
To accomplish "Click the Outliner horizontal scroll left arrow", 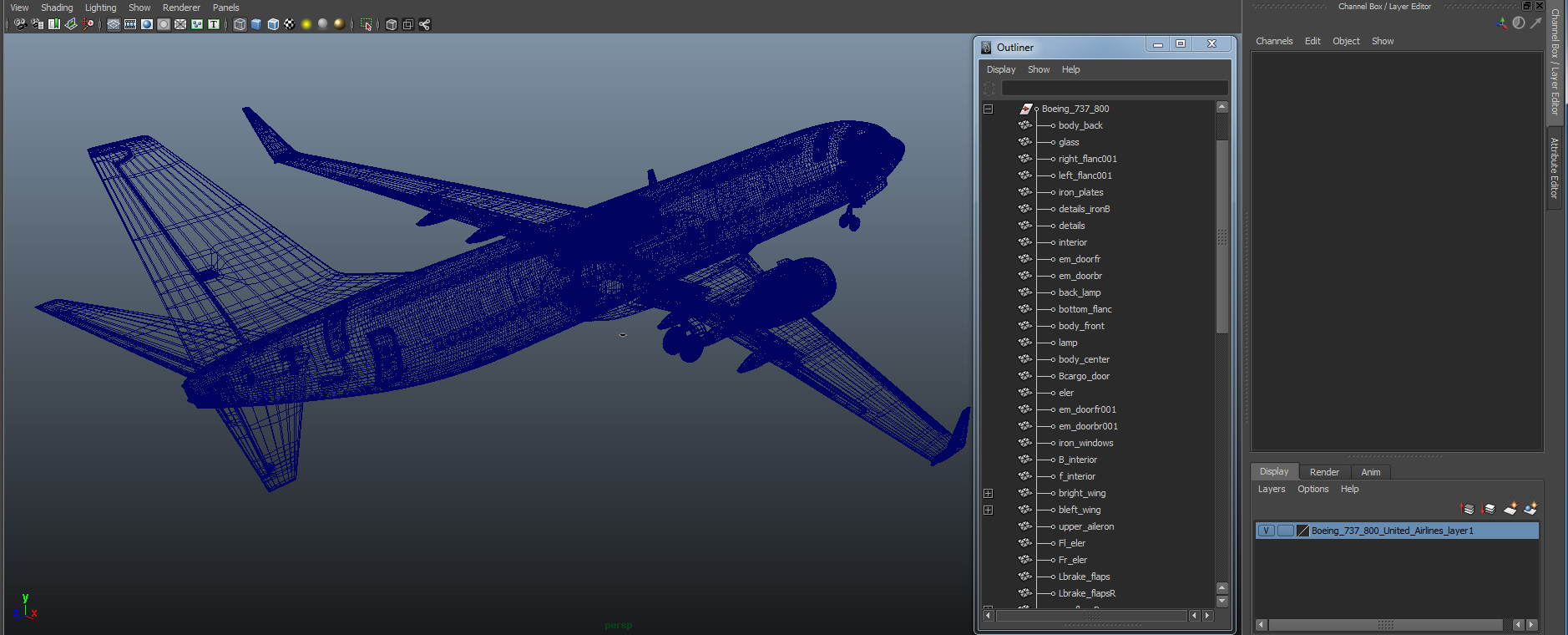I will [x=989, y=616].
